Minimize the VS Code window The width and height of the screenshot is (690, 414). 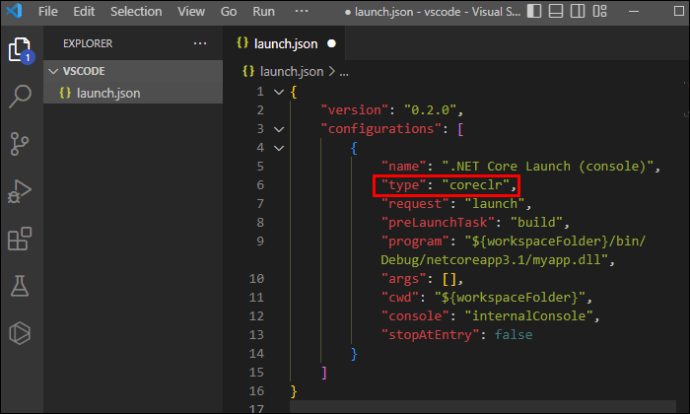tap(633, 11)
